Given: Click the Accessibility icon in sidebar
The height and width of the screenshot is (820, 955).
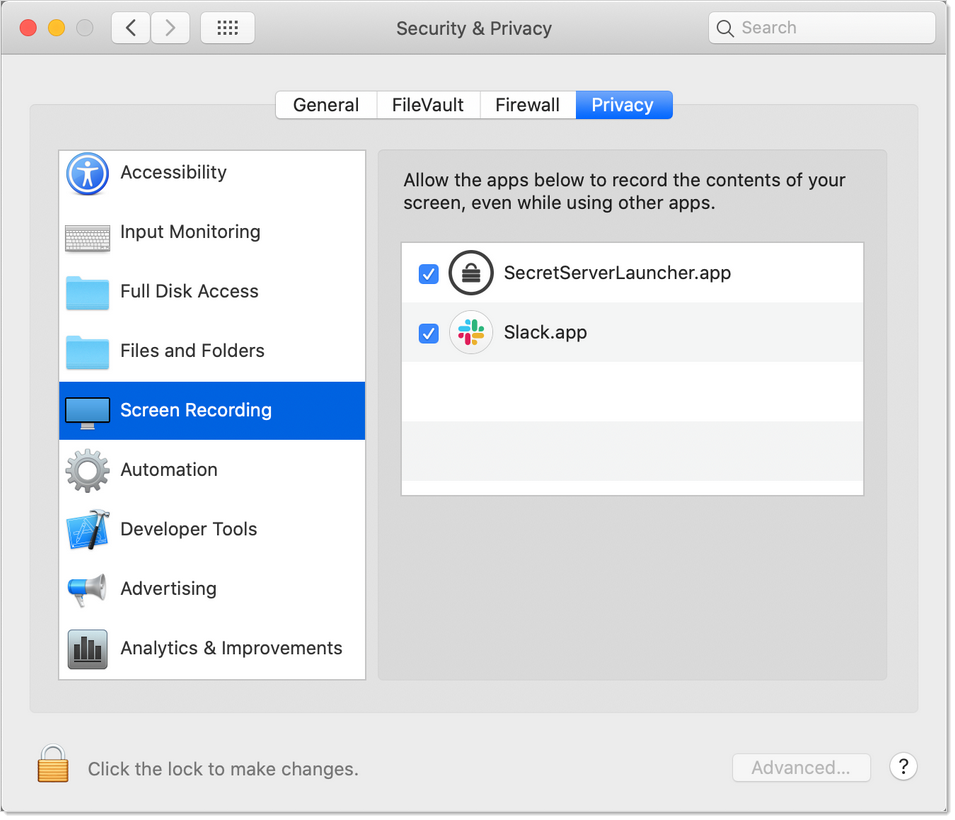Looking at the screenshot, I should [88, 174].
